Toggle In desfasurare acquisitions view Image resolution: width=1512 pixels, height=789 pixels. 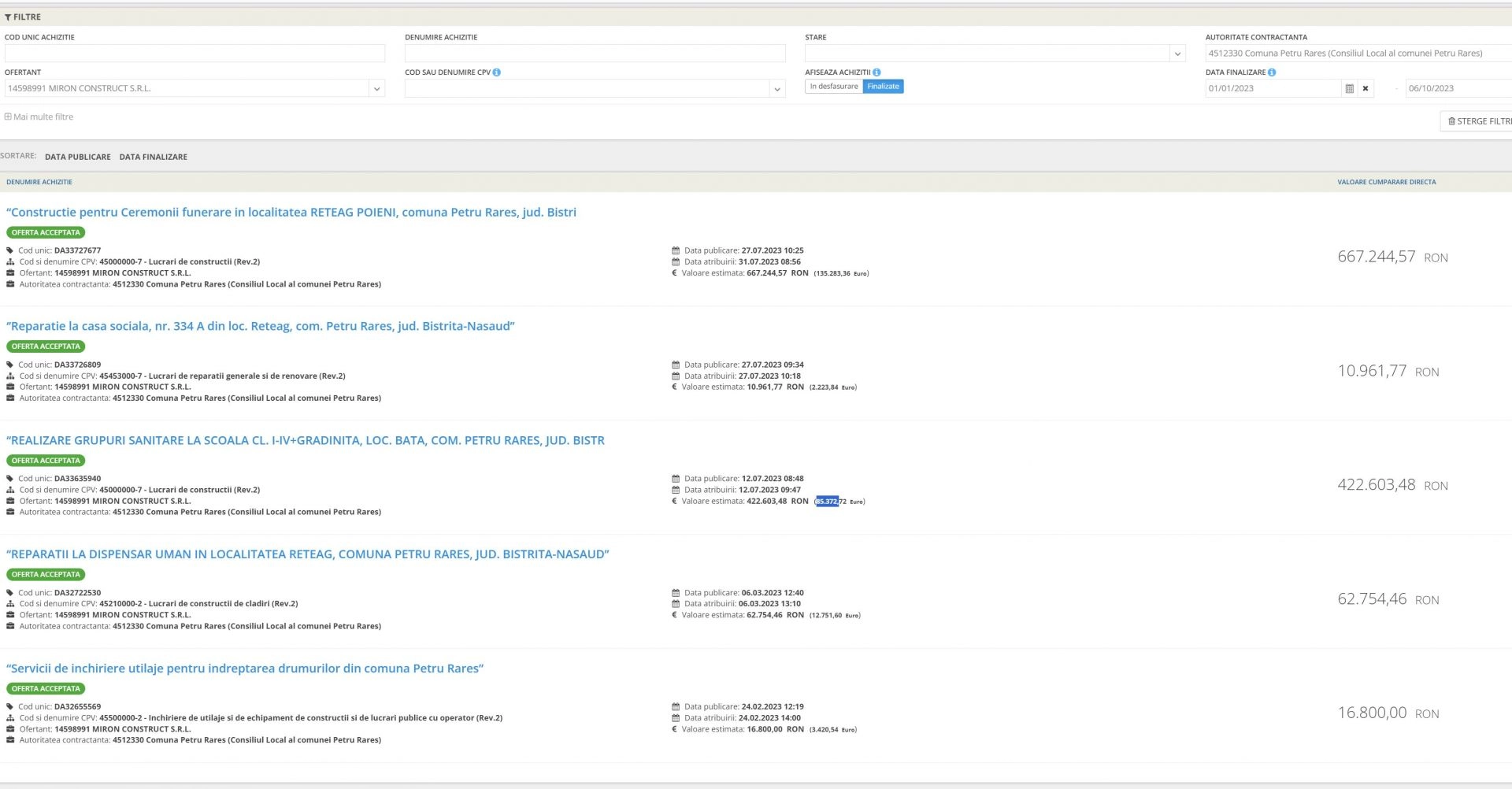pos(833,87)
